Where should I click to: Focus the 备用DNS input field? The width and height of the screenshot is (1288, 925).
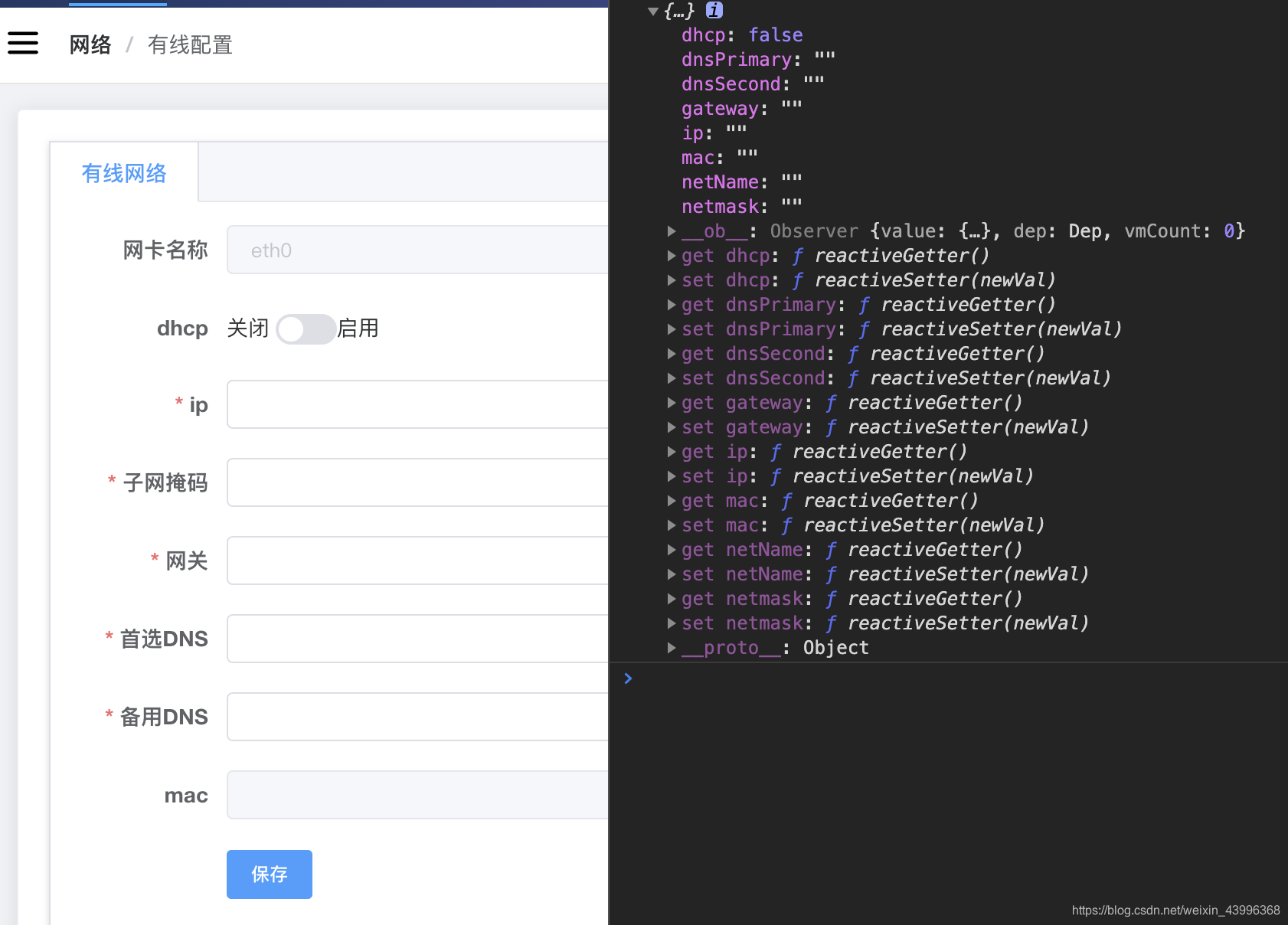click(417, 717)
